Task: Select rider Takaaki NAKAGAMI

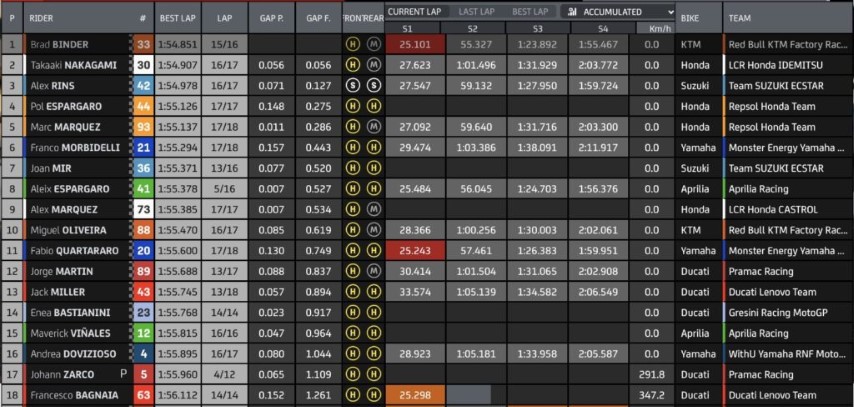Action: pyautogui.click(x=74, y=65)
